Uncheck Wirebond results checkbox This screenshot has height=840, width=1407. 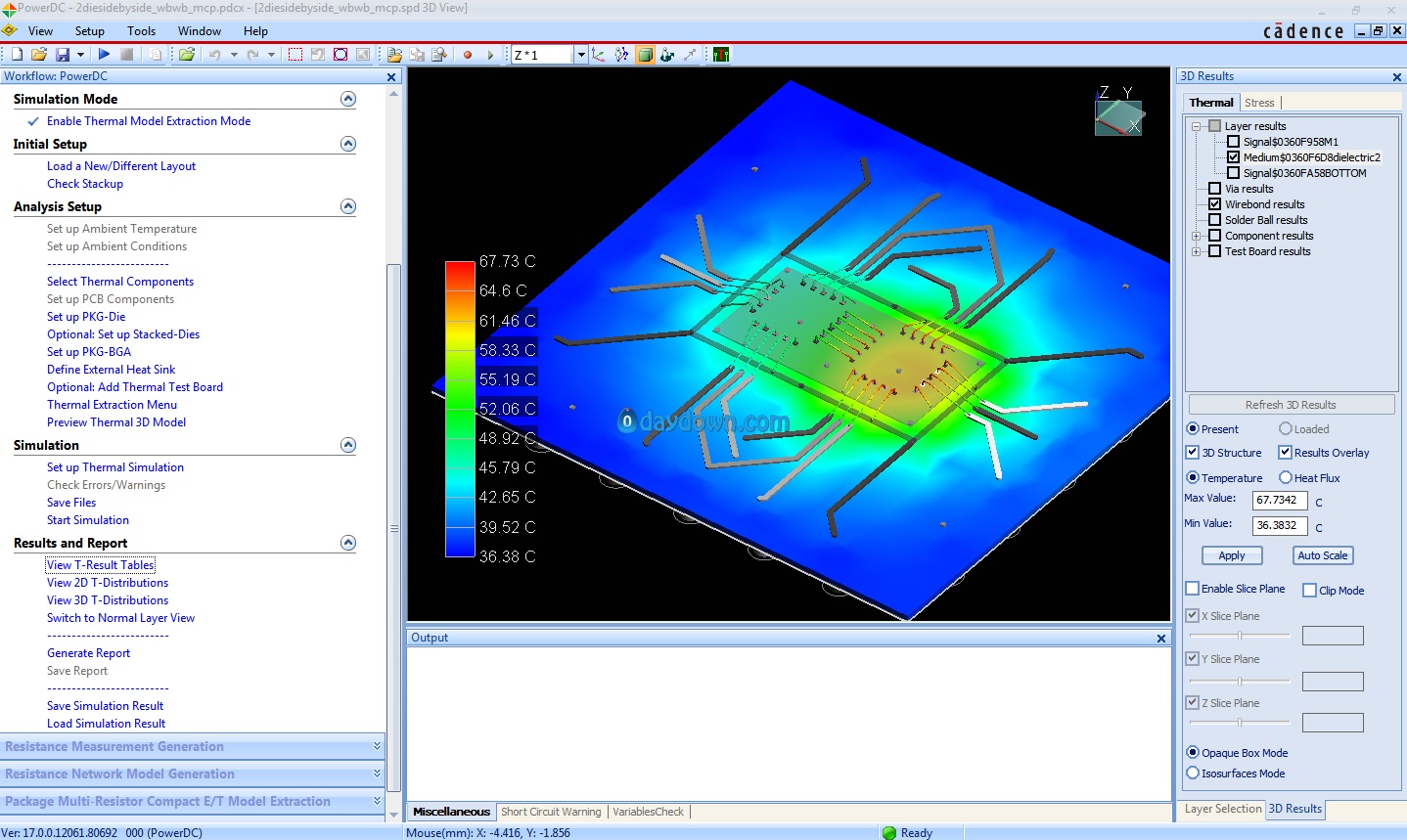(x=1214, y=204)
